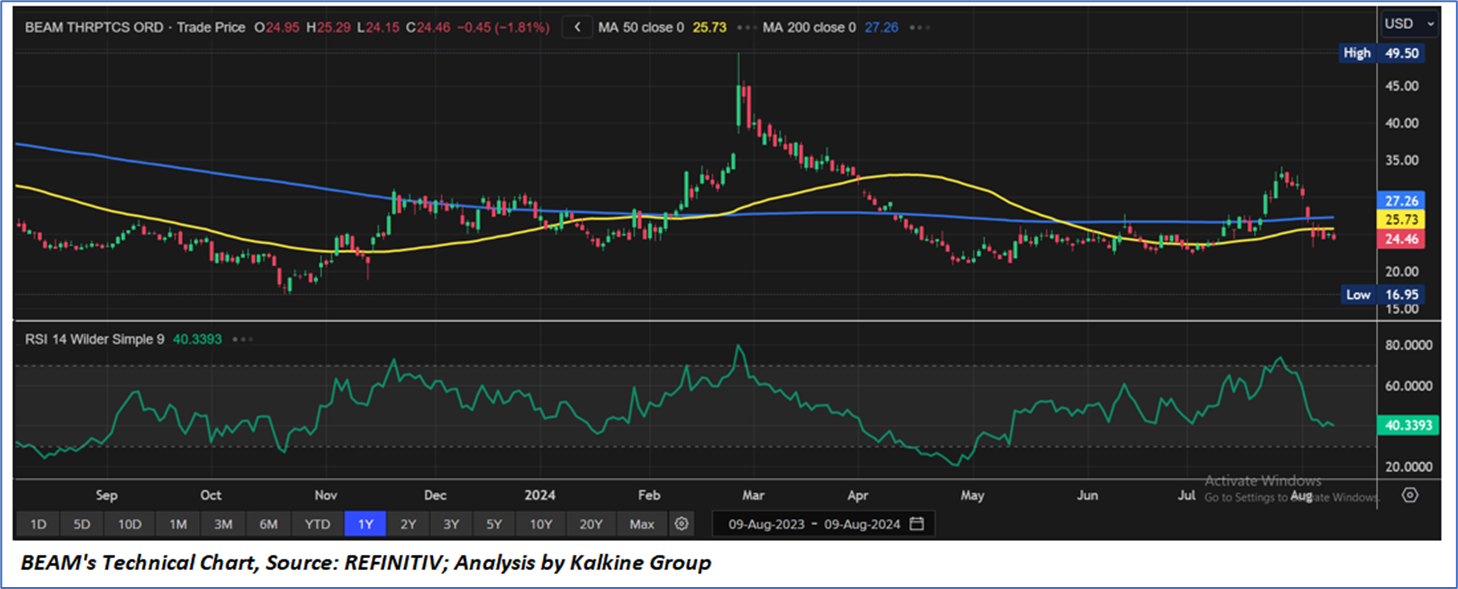
Task: Click the 09-Aug-2023 start date field
Action: (x=761, y=524)
